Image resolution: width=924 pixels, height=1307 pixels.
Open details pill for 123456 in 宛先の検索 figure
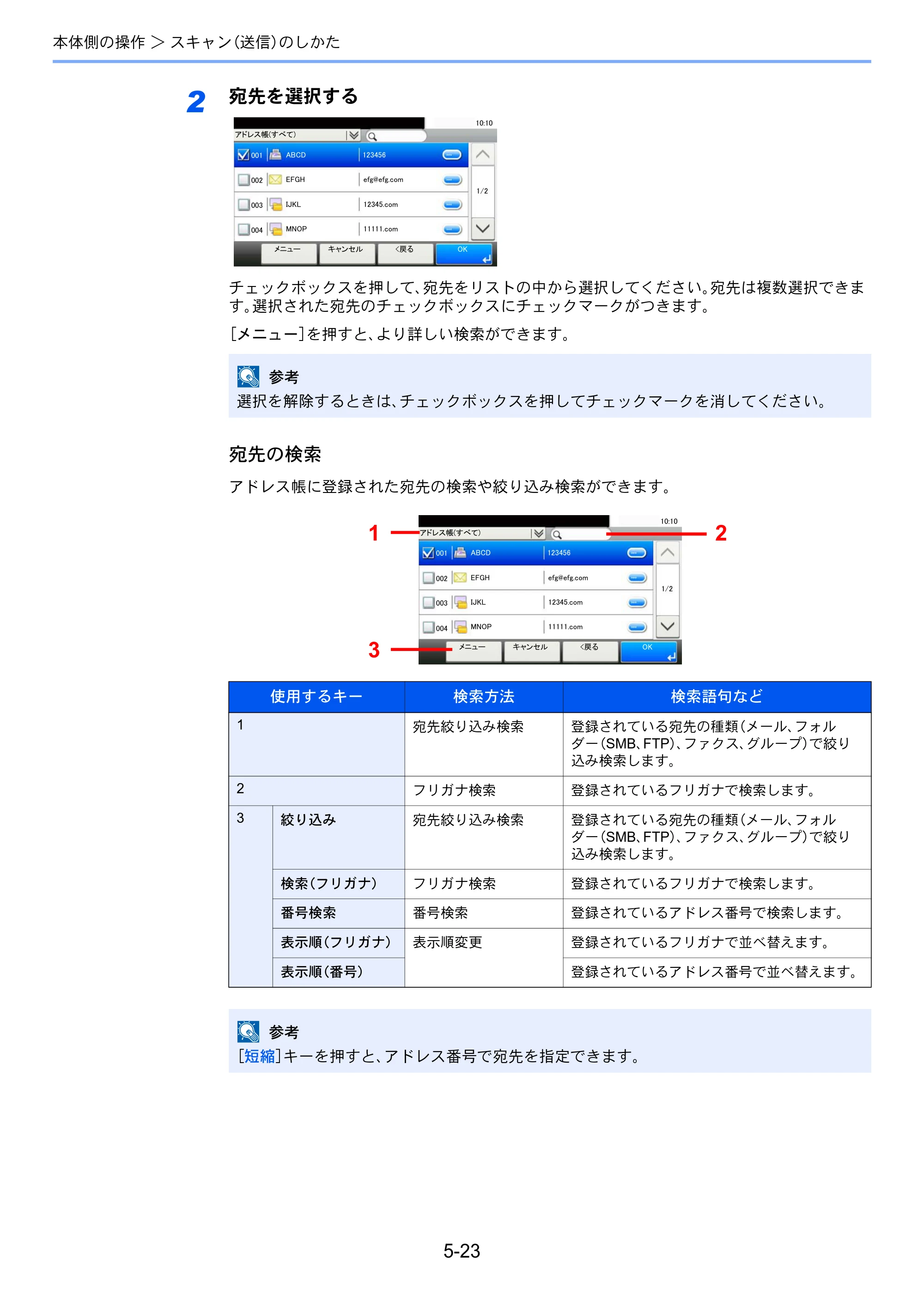637,553
